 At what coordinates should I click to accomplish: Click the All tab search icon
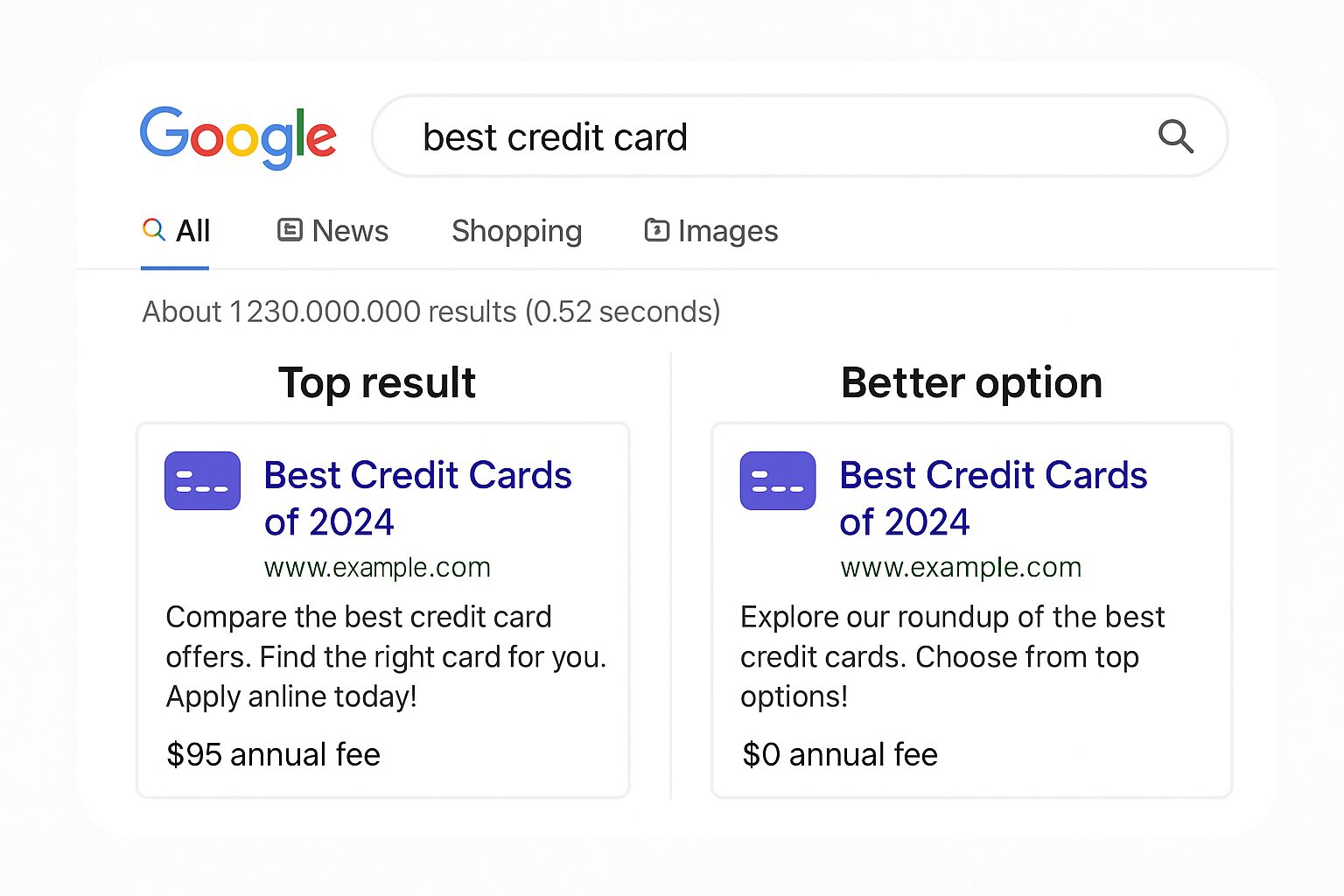[154, 229]
